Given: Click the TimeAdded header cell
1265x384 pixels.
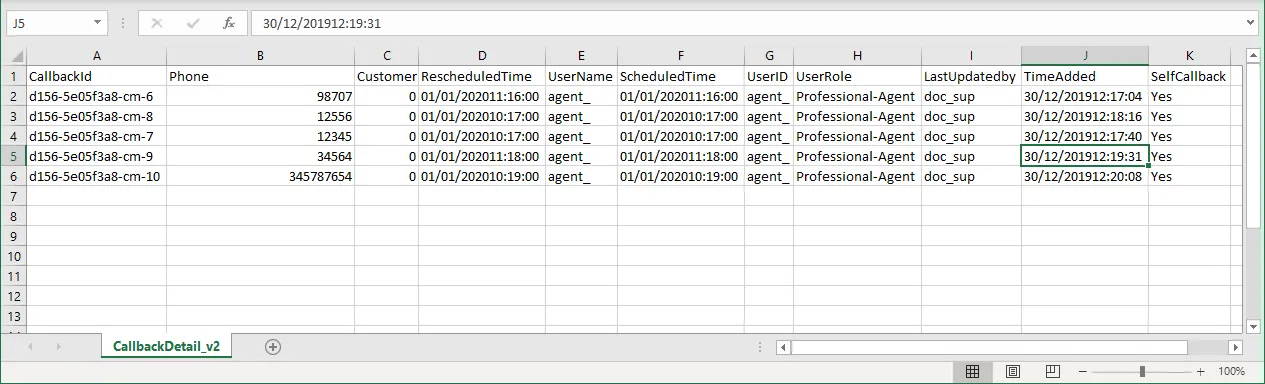Looking at the screenshot, I should tap(1085, 76).
